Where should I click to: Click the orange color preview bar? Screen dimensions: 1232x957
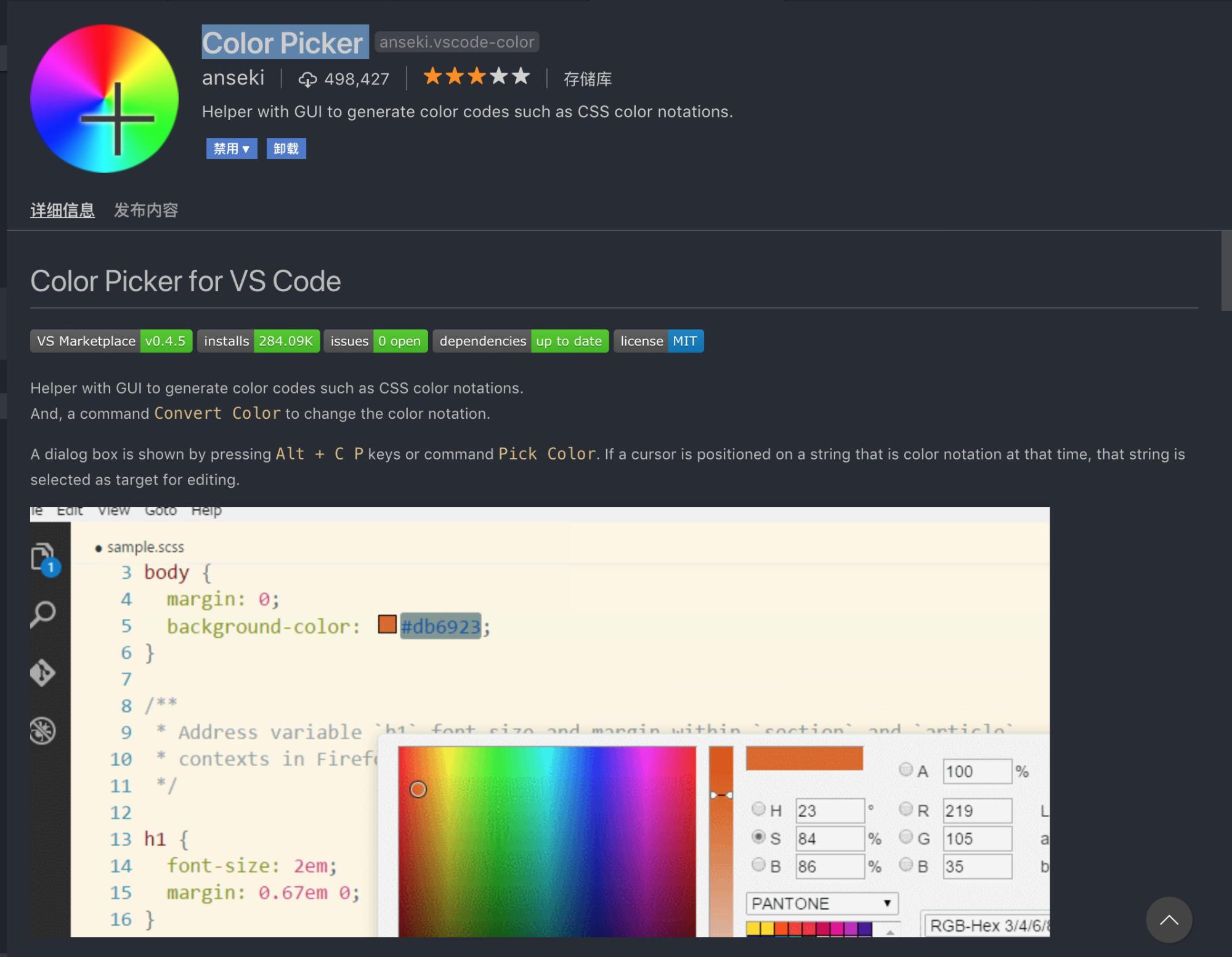(804, 758)
